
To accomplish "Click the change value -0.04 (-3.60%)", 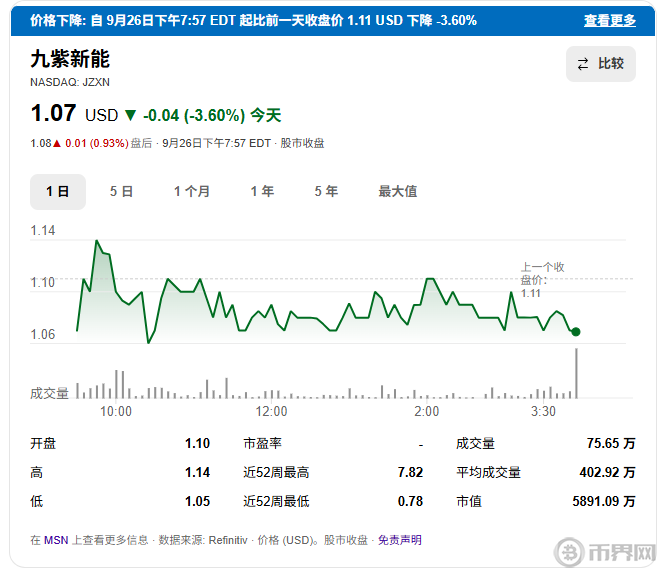I will (x=194, y=115).
